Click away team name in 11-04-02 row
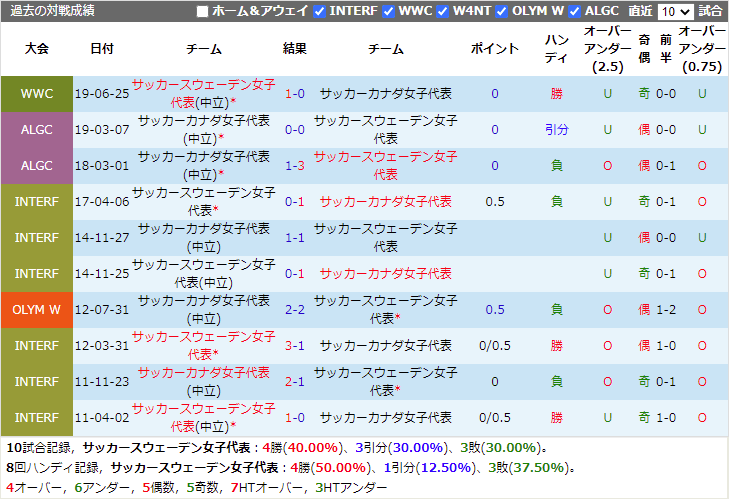The height and width of the screenshot is (499, 729). (x=385, y=418)
